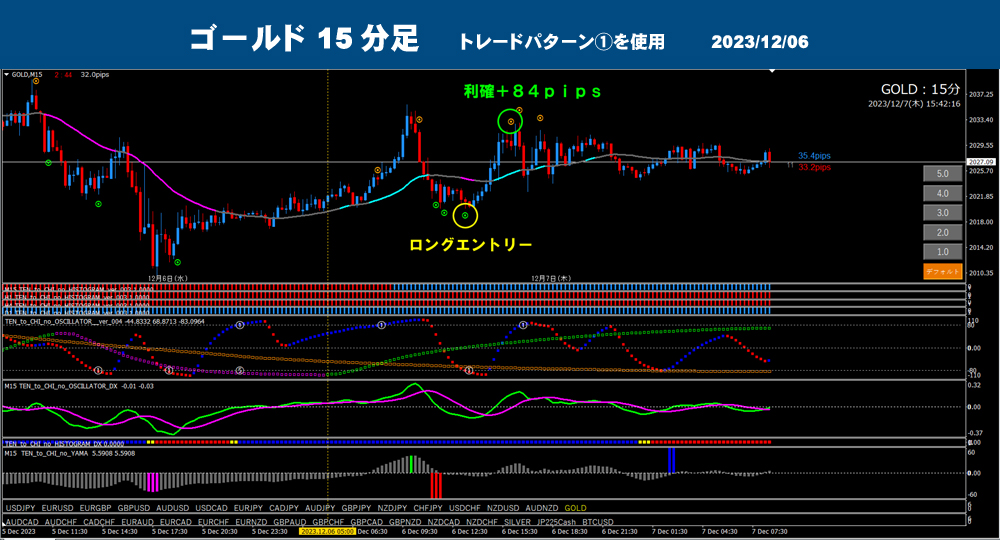Viewport: 1000px width, 540px height.
Task: Switch chart to EURNZD symbol
Action: click(x=251, y=522)
